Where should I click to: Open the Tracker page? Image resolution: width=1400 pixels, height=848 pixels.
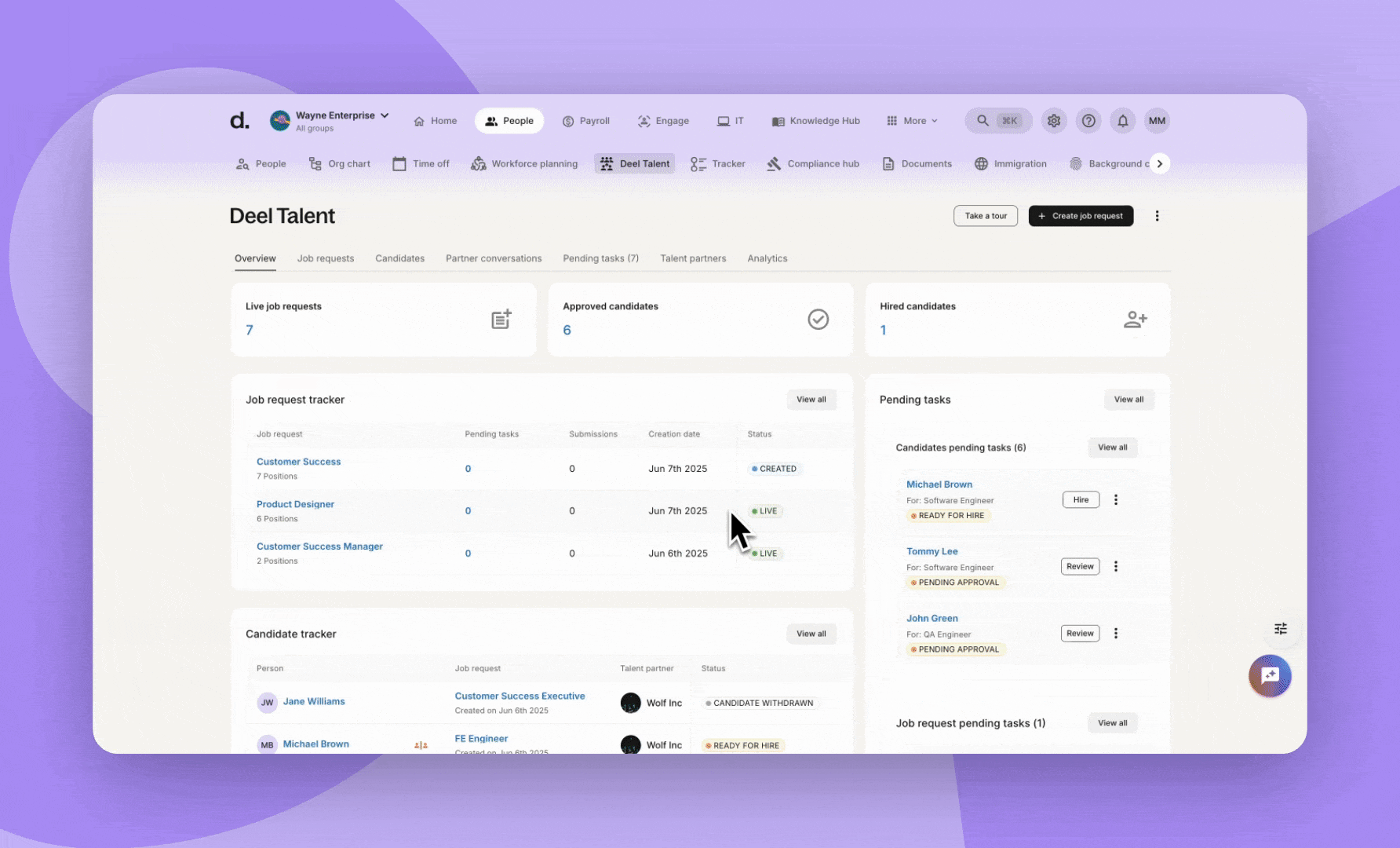click(718, 164)
